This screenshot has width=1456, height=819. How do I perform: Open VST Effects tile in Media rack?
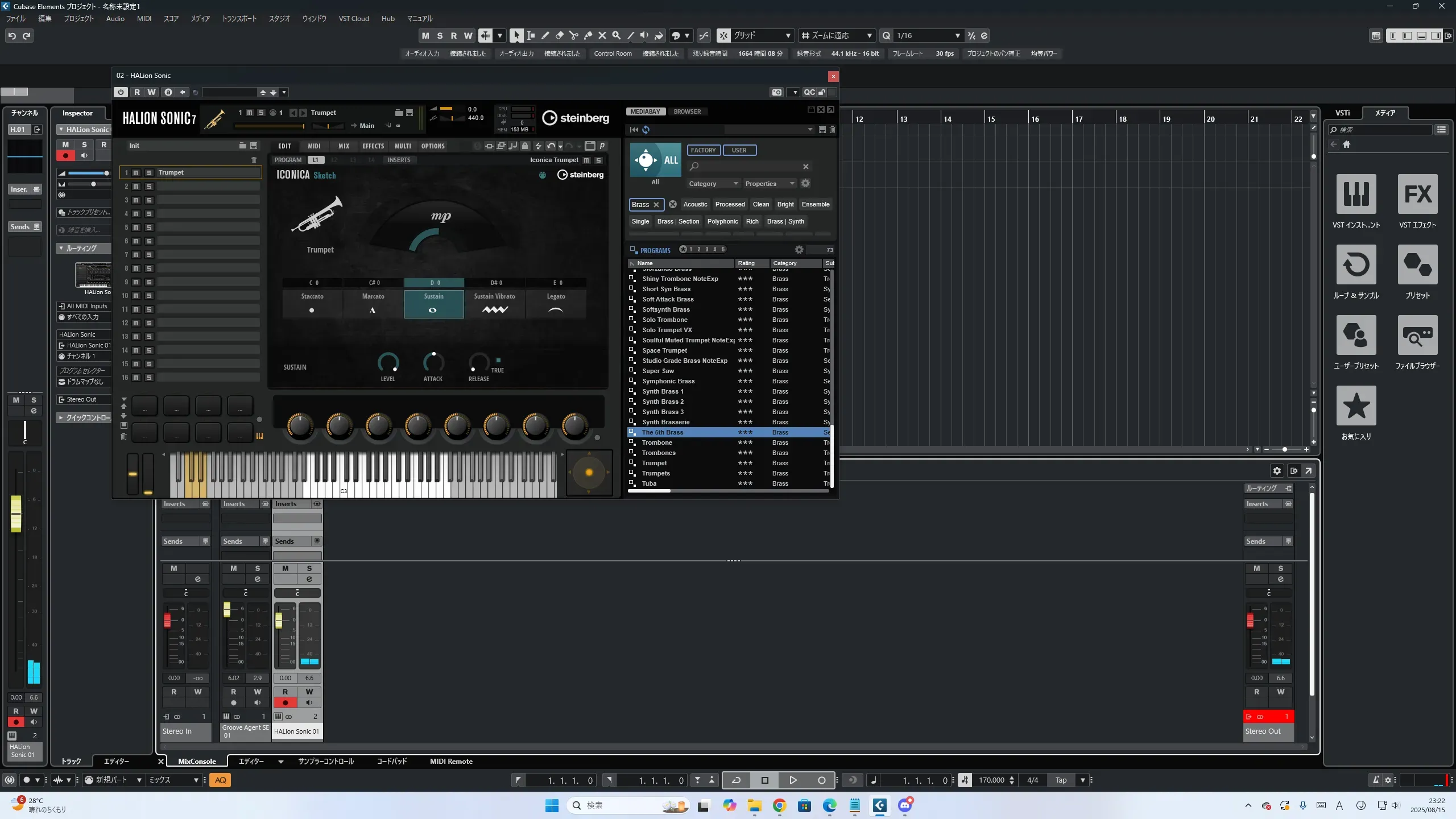click(1417, 195)
